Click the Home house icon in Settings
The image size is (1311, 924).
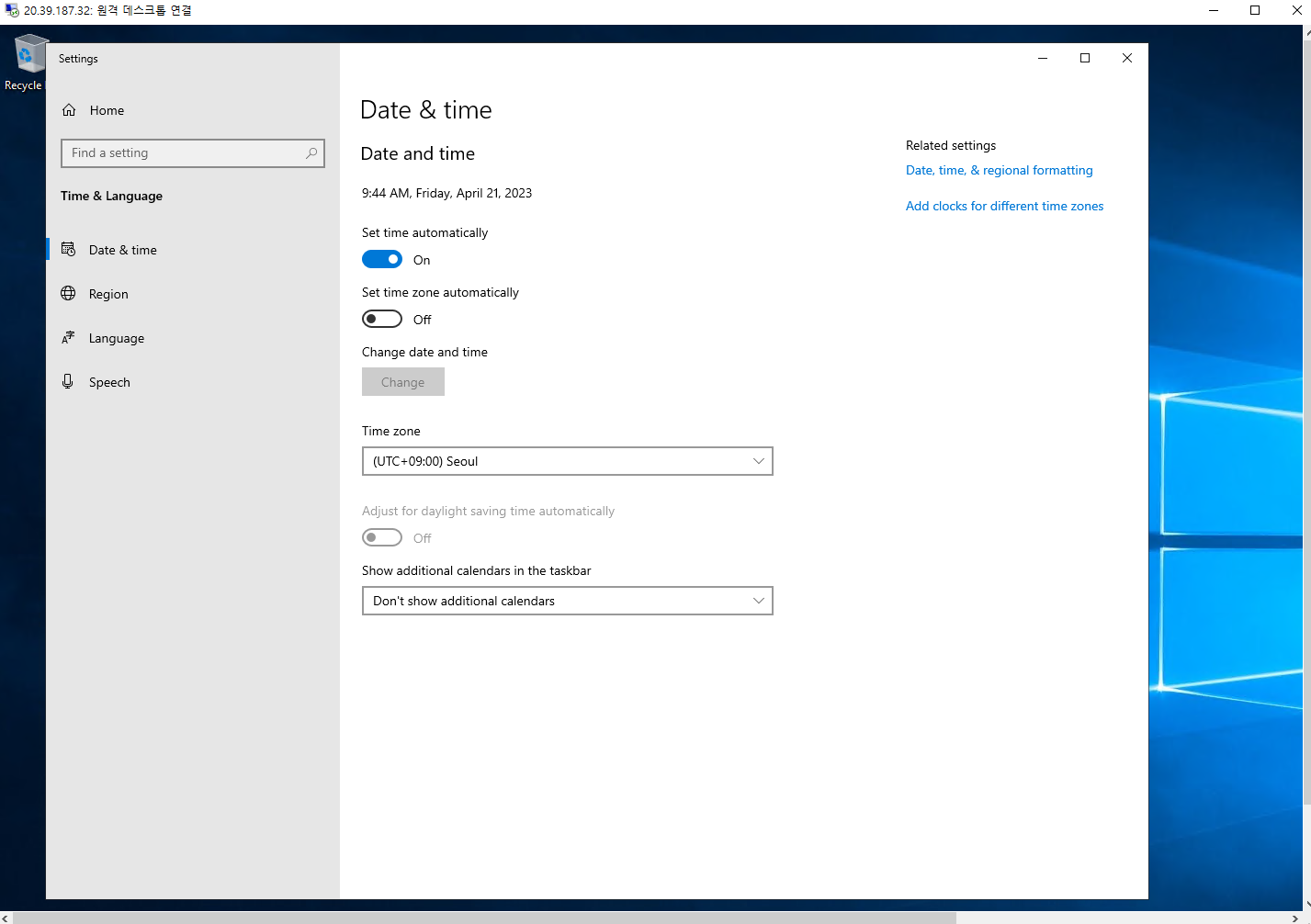tap(69, 110)
